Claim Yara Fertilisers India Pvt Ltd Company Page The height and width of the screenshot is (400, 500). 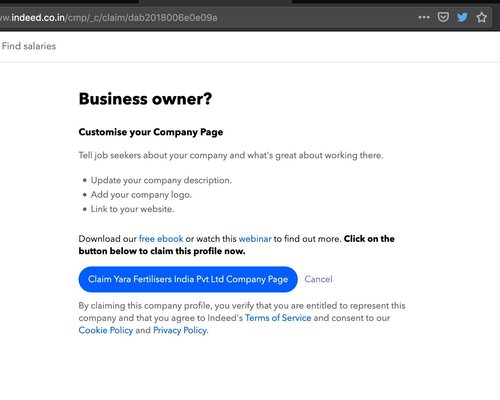pos(188,279)
